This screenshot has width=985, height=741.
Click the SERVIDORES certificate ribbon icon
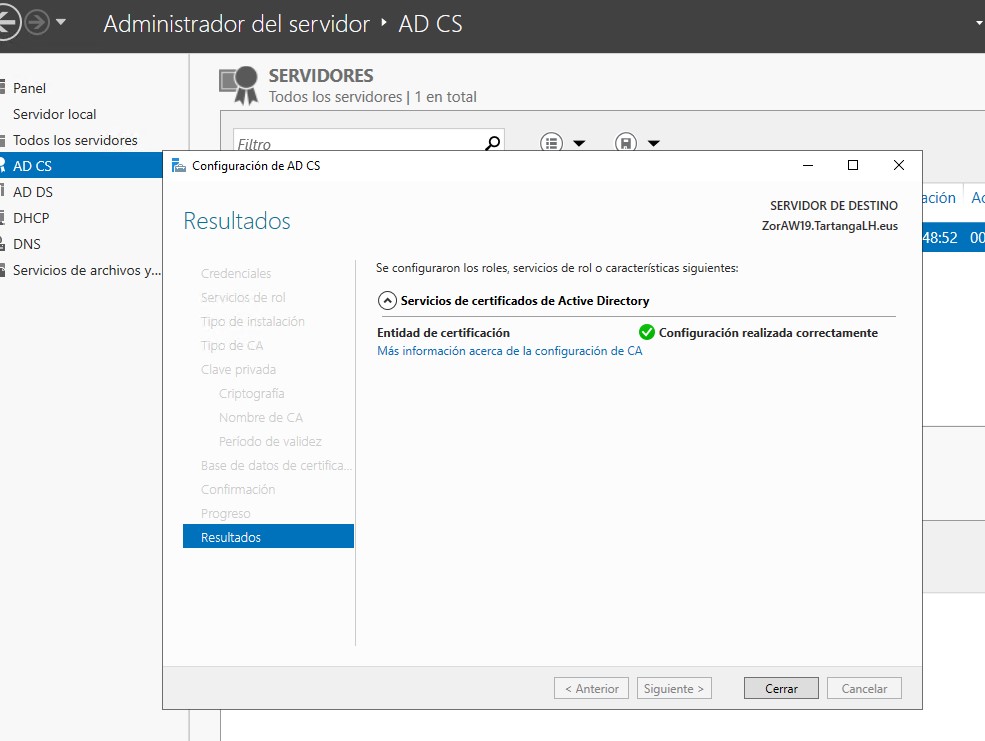coord(239,86)
